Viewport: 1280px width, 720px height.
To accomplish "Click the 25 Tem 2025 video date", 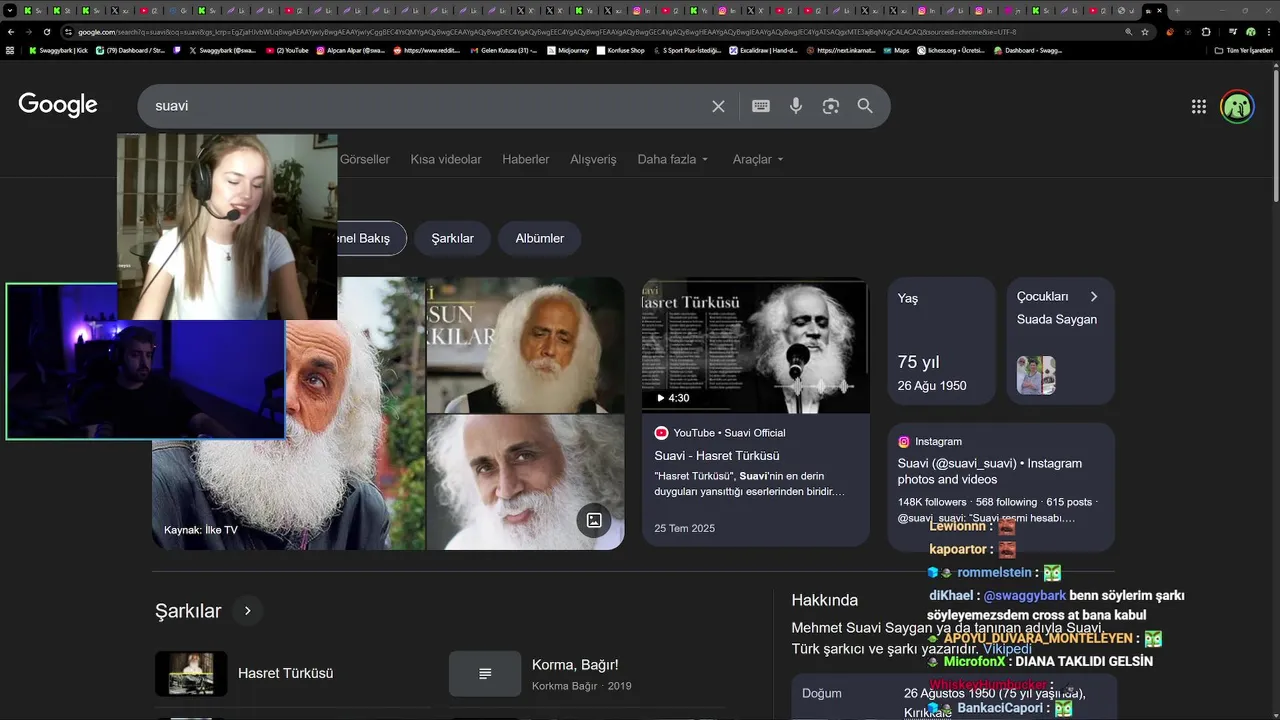I will (x=685, y=528).
